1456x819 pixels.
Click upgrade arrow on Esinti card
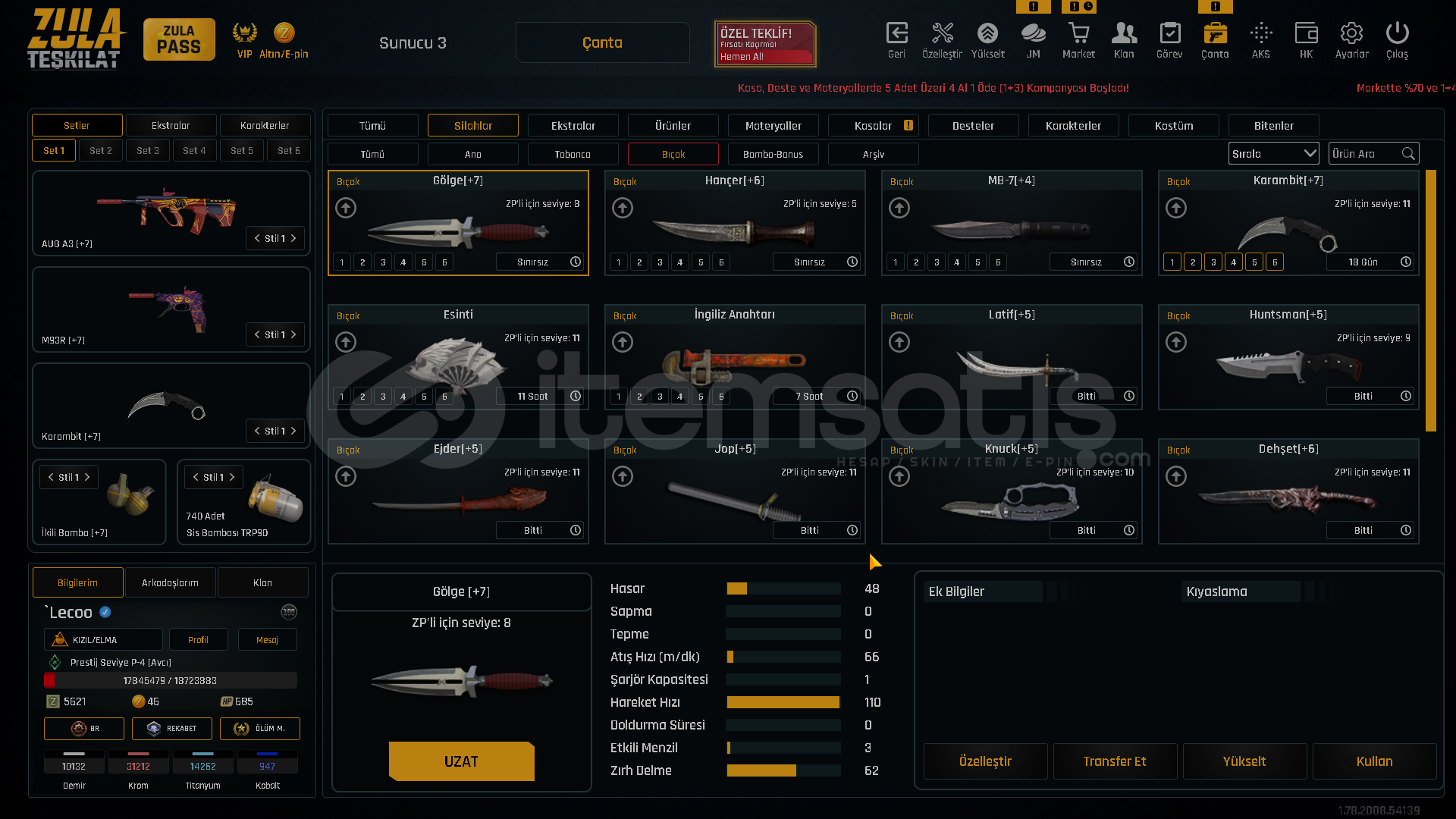(x=346, y=342)
